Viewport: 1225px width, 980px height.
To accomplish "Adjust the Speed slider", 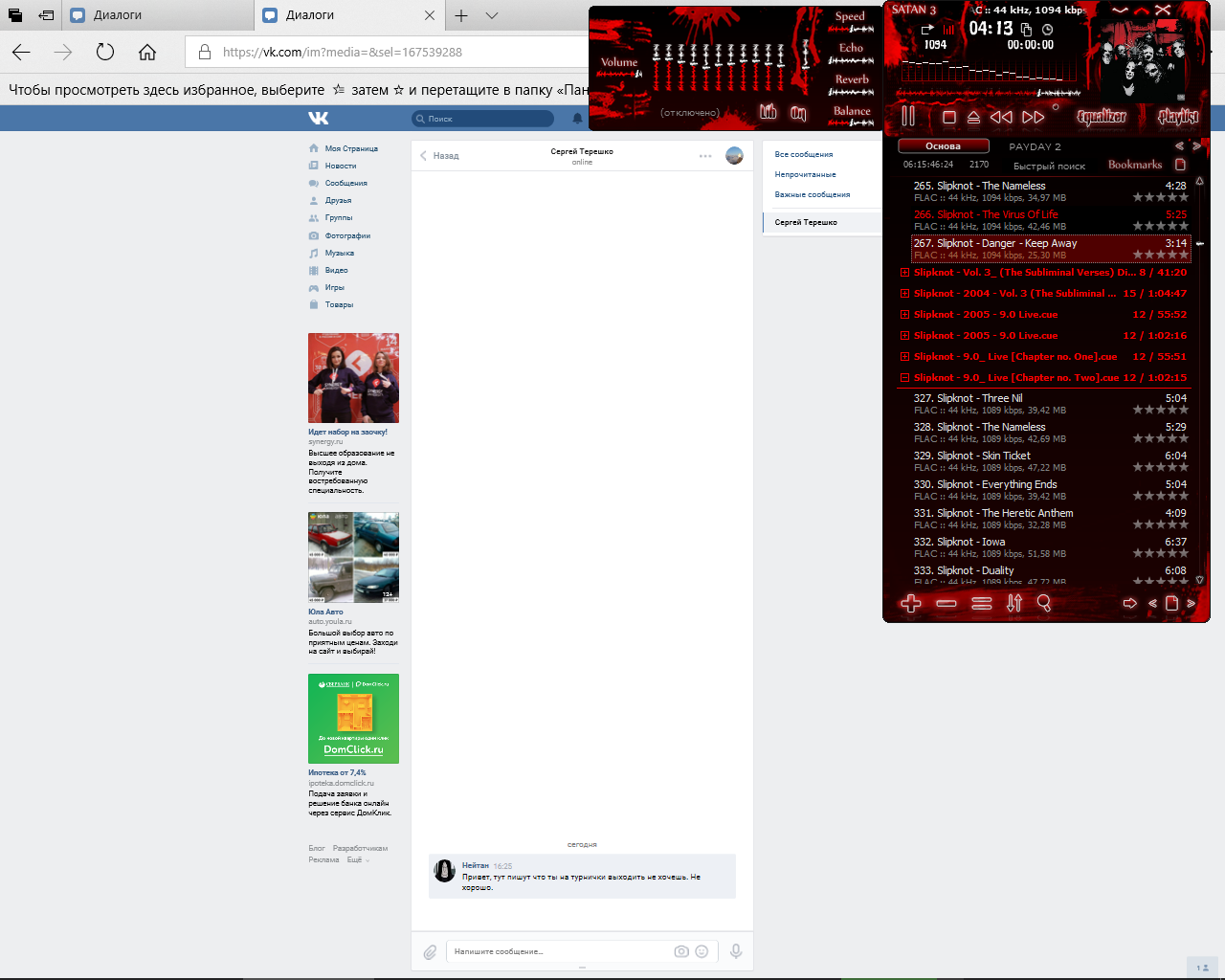I will click(x=851, y=30).
